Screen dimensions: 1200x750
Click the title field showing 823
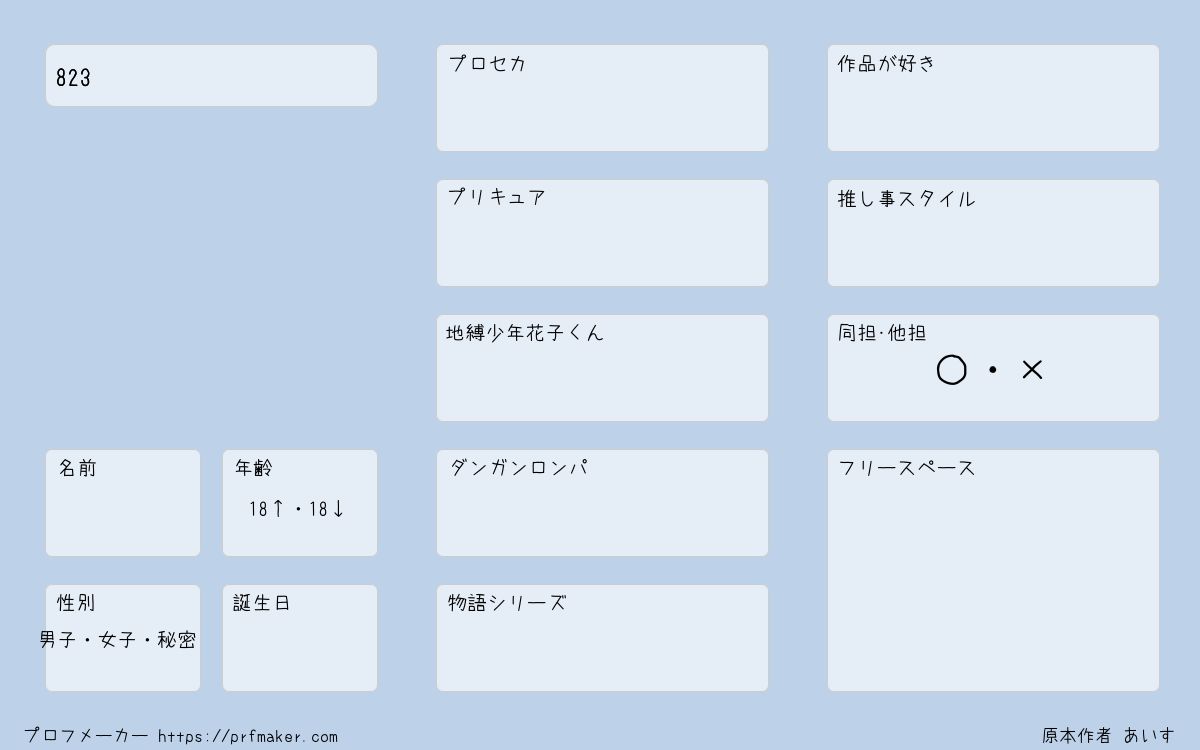coord(211,75)
